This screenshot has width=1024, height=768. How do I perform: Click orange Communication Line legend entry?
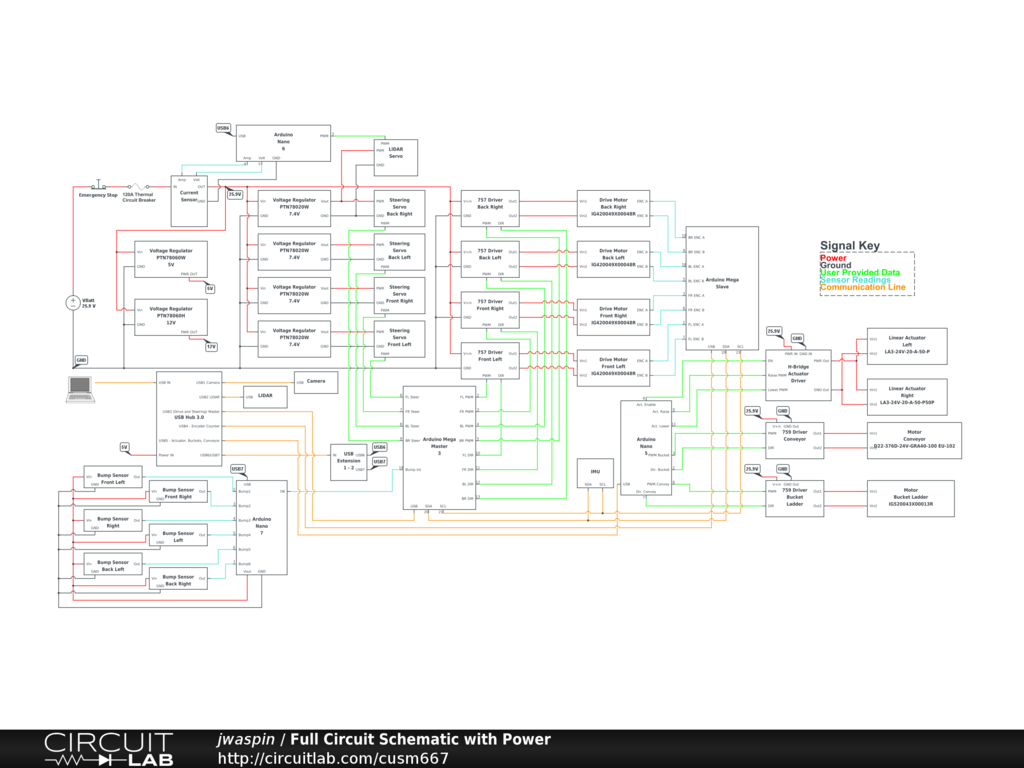pos(862,287)
